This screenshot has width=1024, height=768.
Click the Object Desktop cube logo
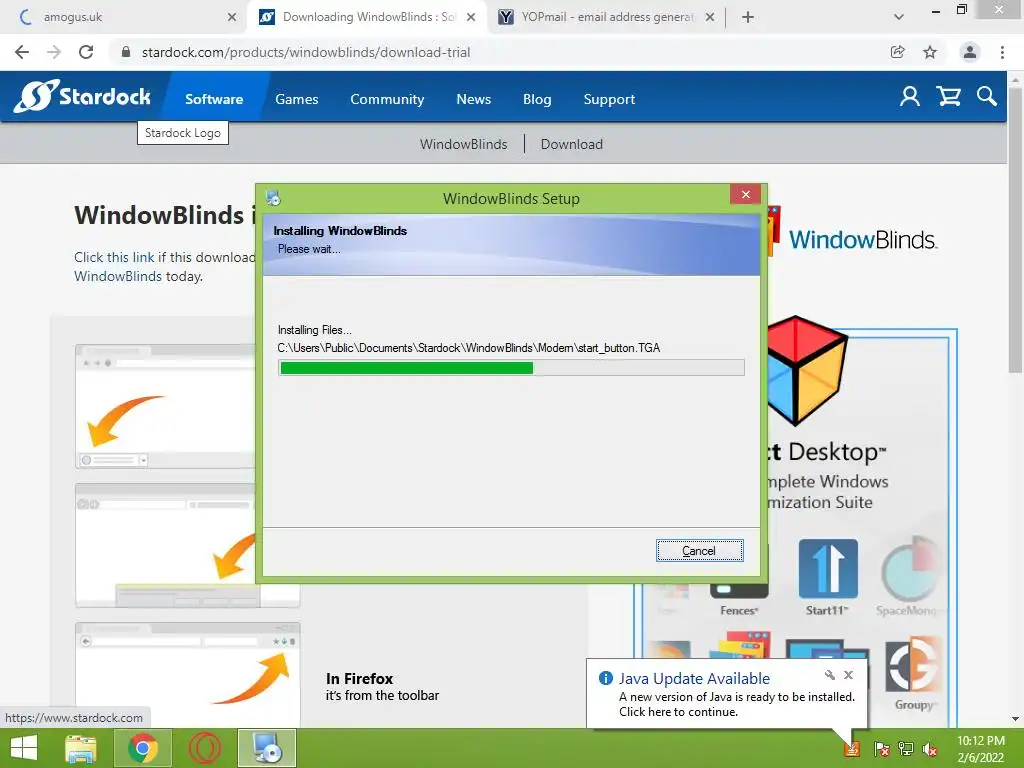point(808,370)
